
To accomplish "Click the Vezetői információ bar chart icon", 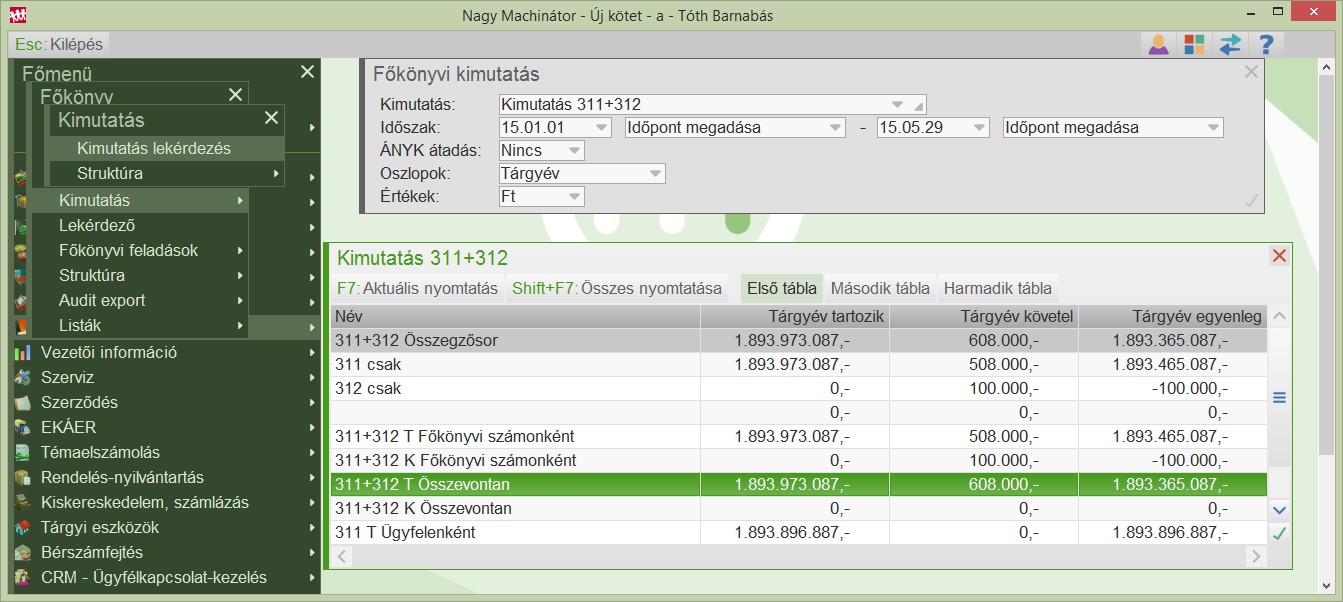I will point(23,352).
